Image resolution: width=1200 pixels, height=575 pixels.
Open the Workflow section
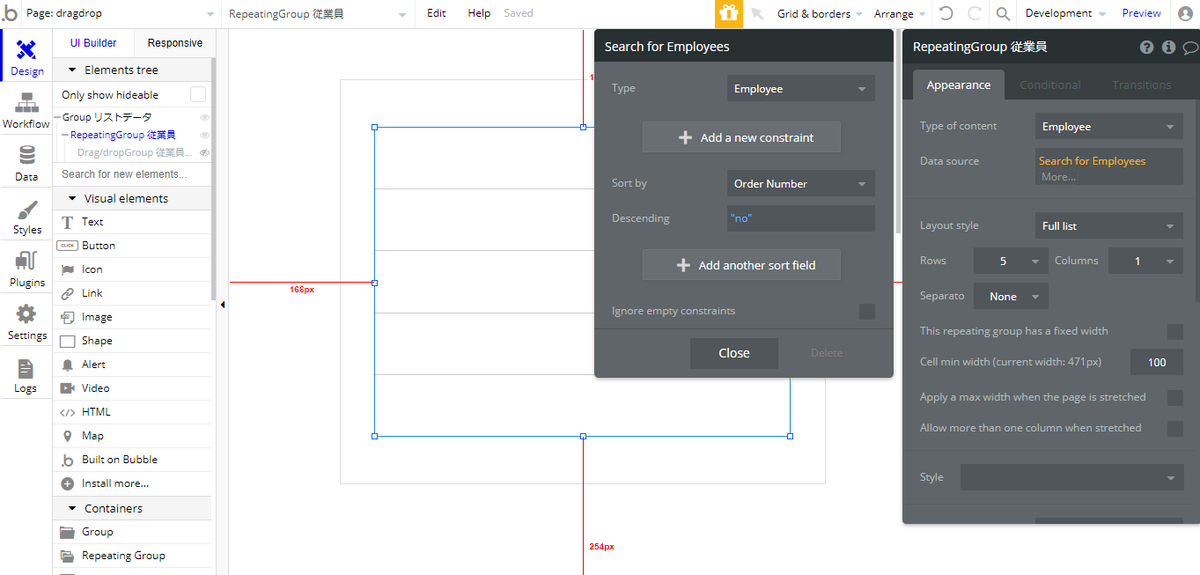(26, 111)
